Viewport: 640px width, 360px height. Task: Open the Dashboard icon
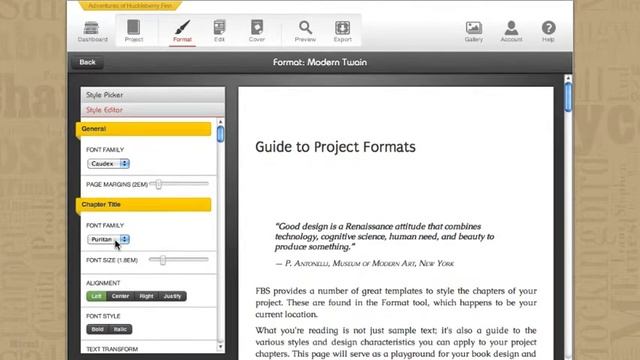(93, 31)
